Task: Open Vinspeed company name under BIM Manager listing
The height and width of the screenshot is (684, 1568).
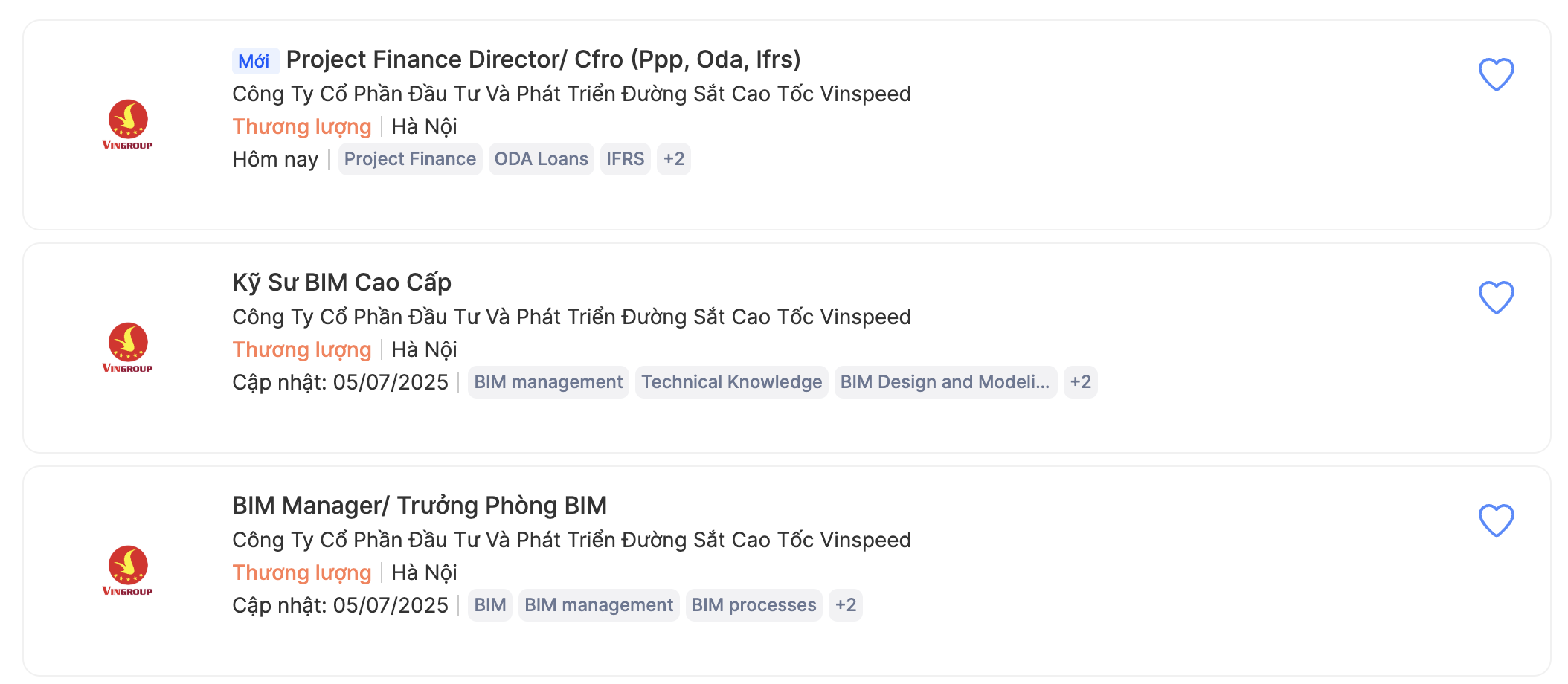Action: pos(571,540)
